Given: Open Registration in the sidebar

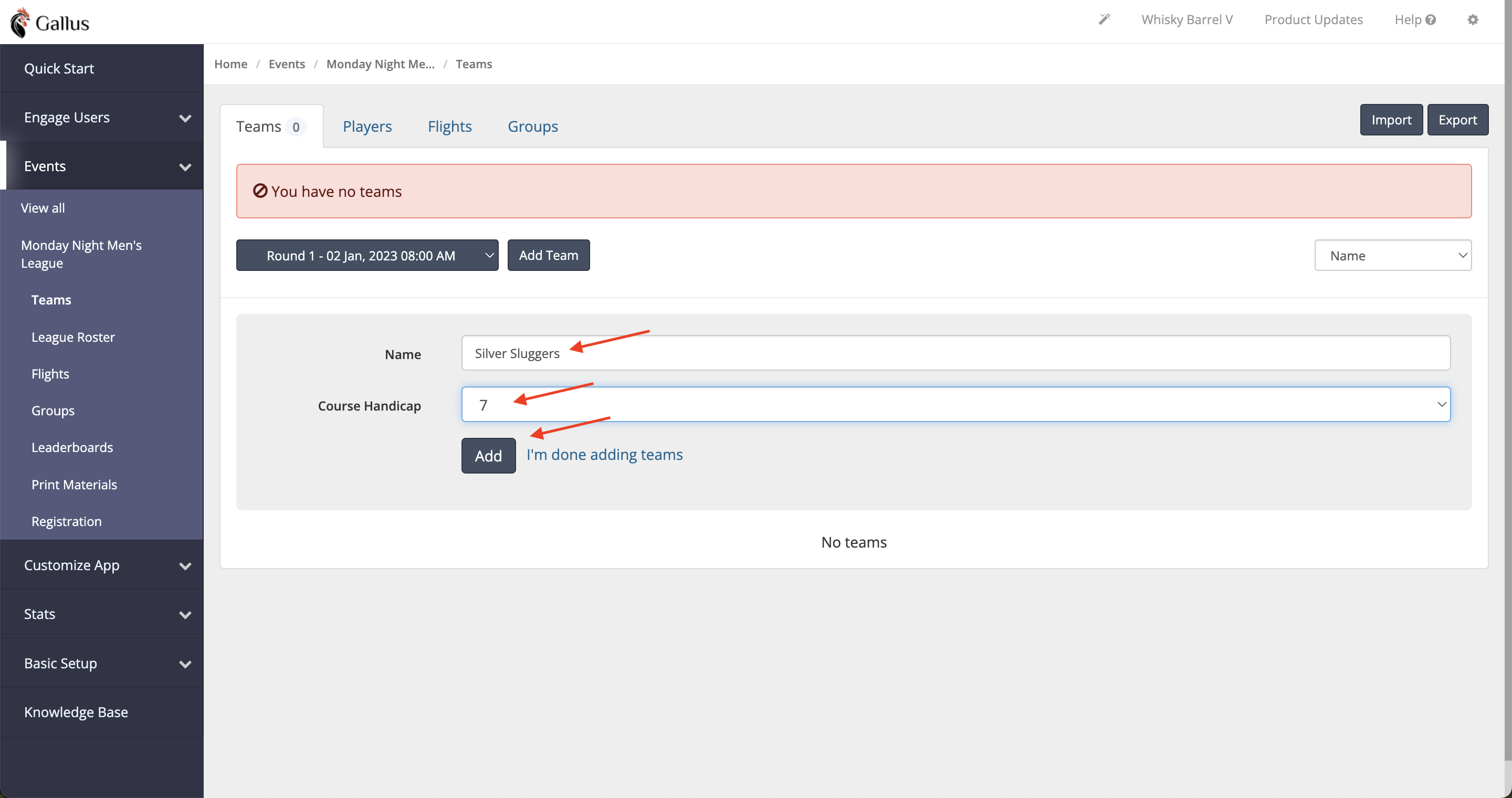Looking at the screenshot, I should coord(66,521).
